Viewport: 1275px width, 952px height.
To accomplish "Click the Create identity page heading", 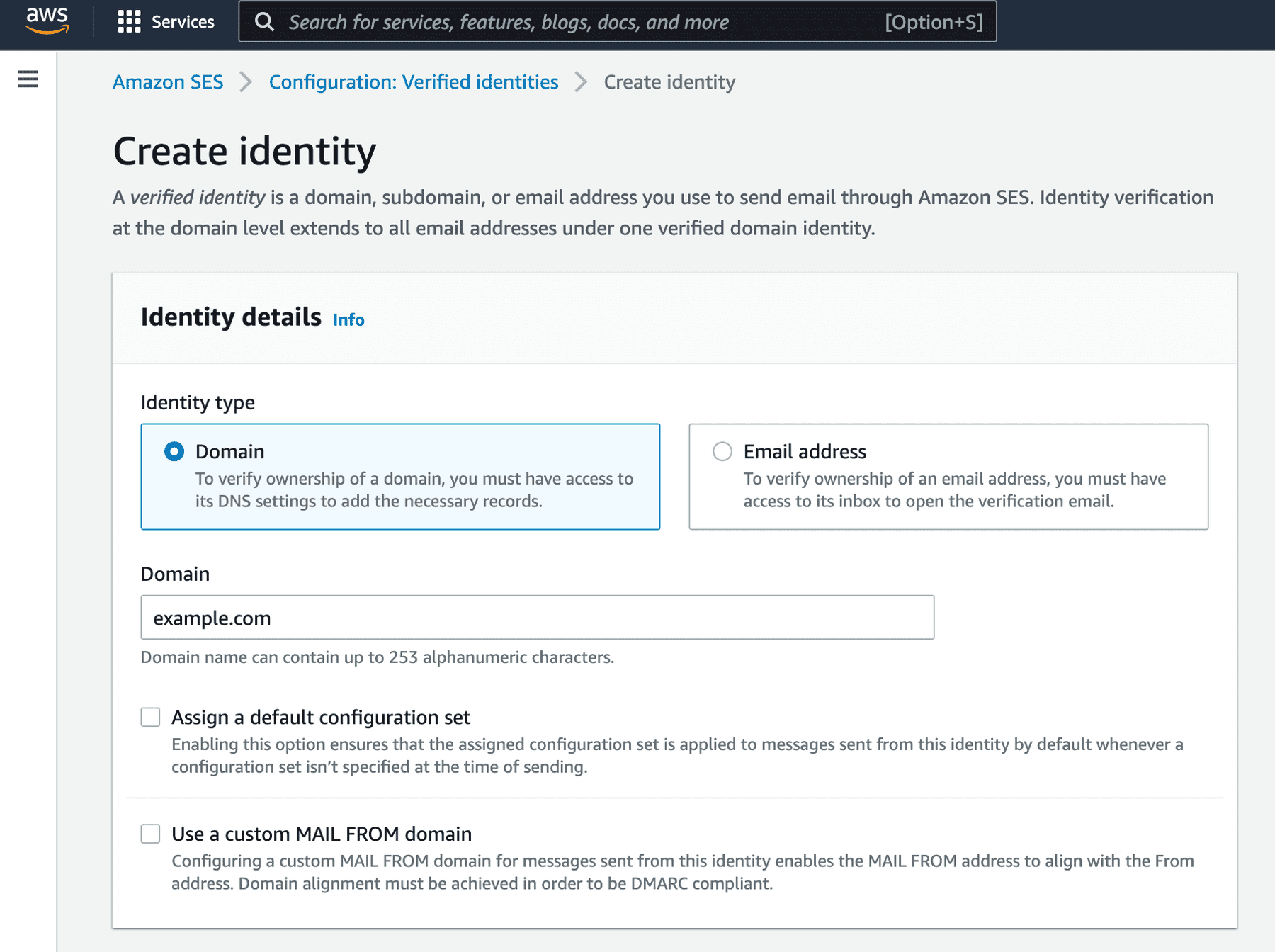I will [x=244, y=152].
